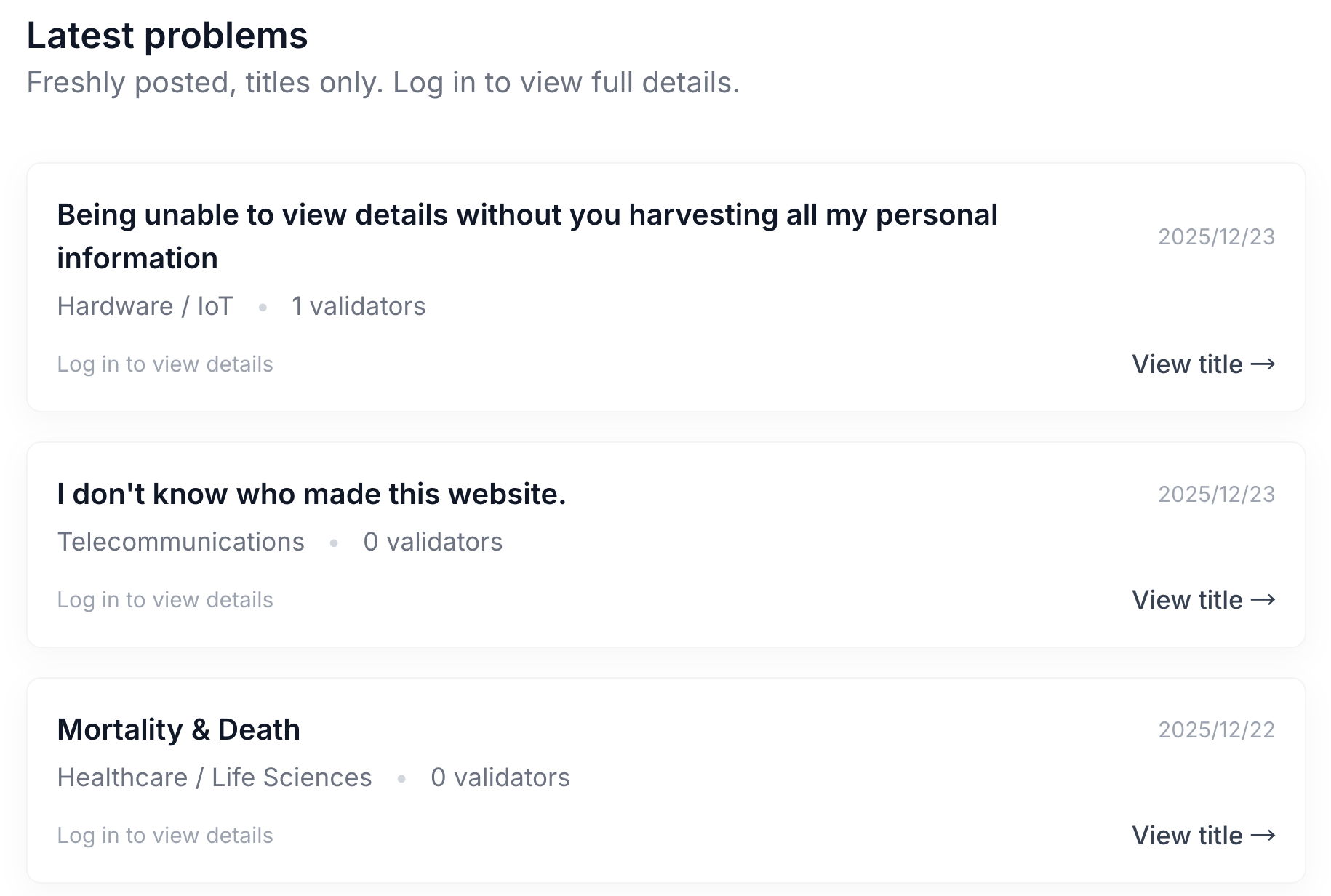The image size is (1331, 896).
Task: Open the "Mortality & Death" problem title
Action: point(178,729)
